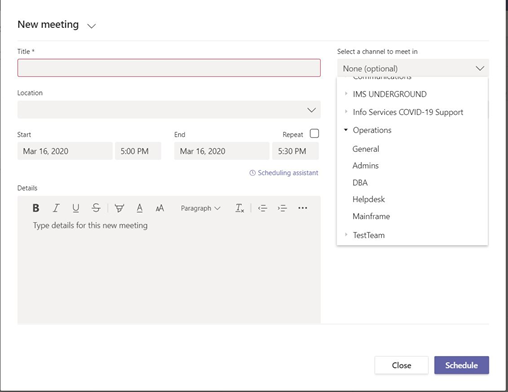
Task: Click the meeting Title input field
Action: [x=169, y=68]
